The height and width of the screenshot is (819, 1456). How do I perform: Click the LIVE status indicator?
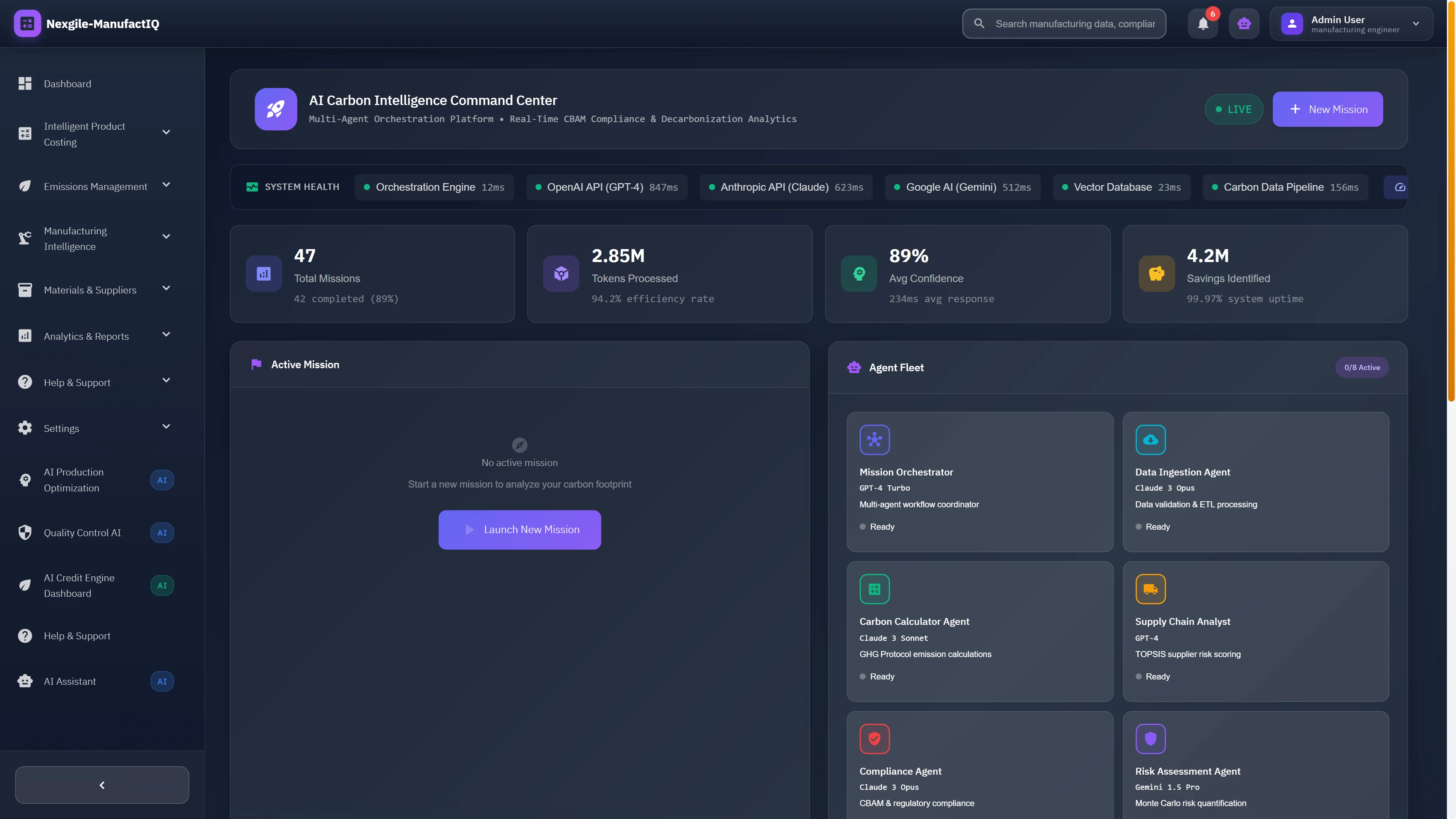[x=1234, y=109]
